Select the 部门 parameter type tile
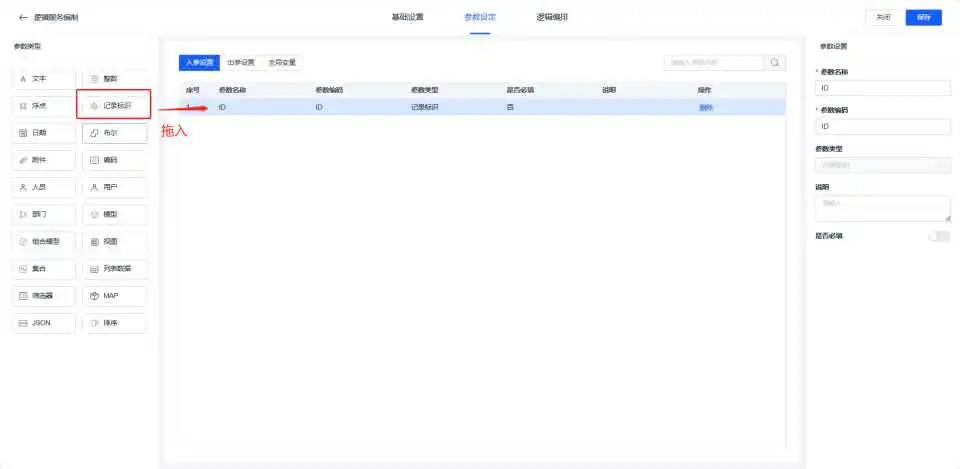960x469 pixels. (43, 214)
